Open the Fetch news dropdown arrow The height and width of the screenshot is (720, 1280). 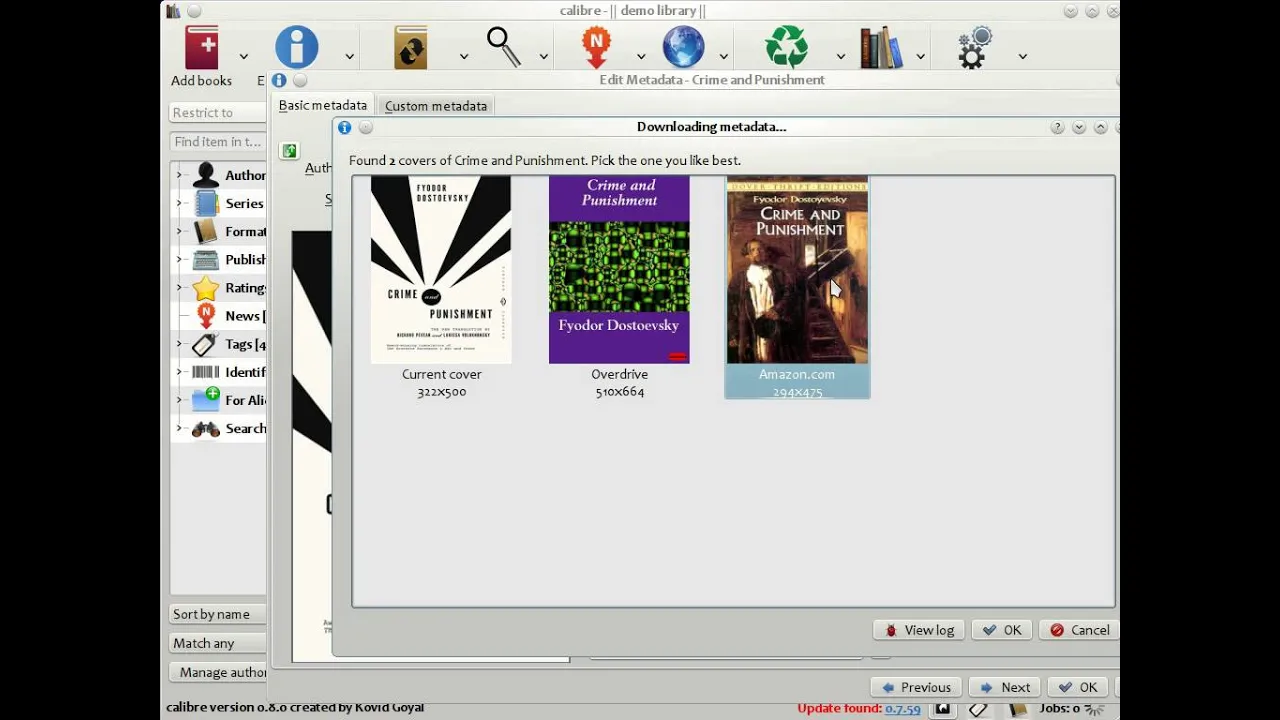(x=640, y=56)
